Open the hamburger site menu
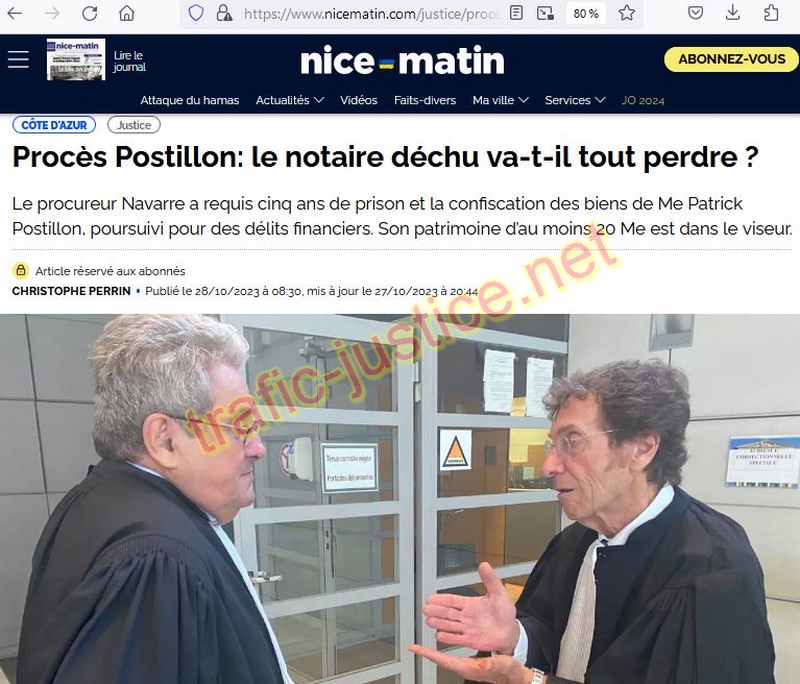 coord(18,59)
